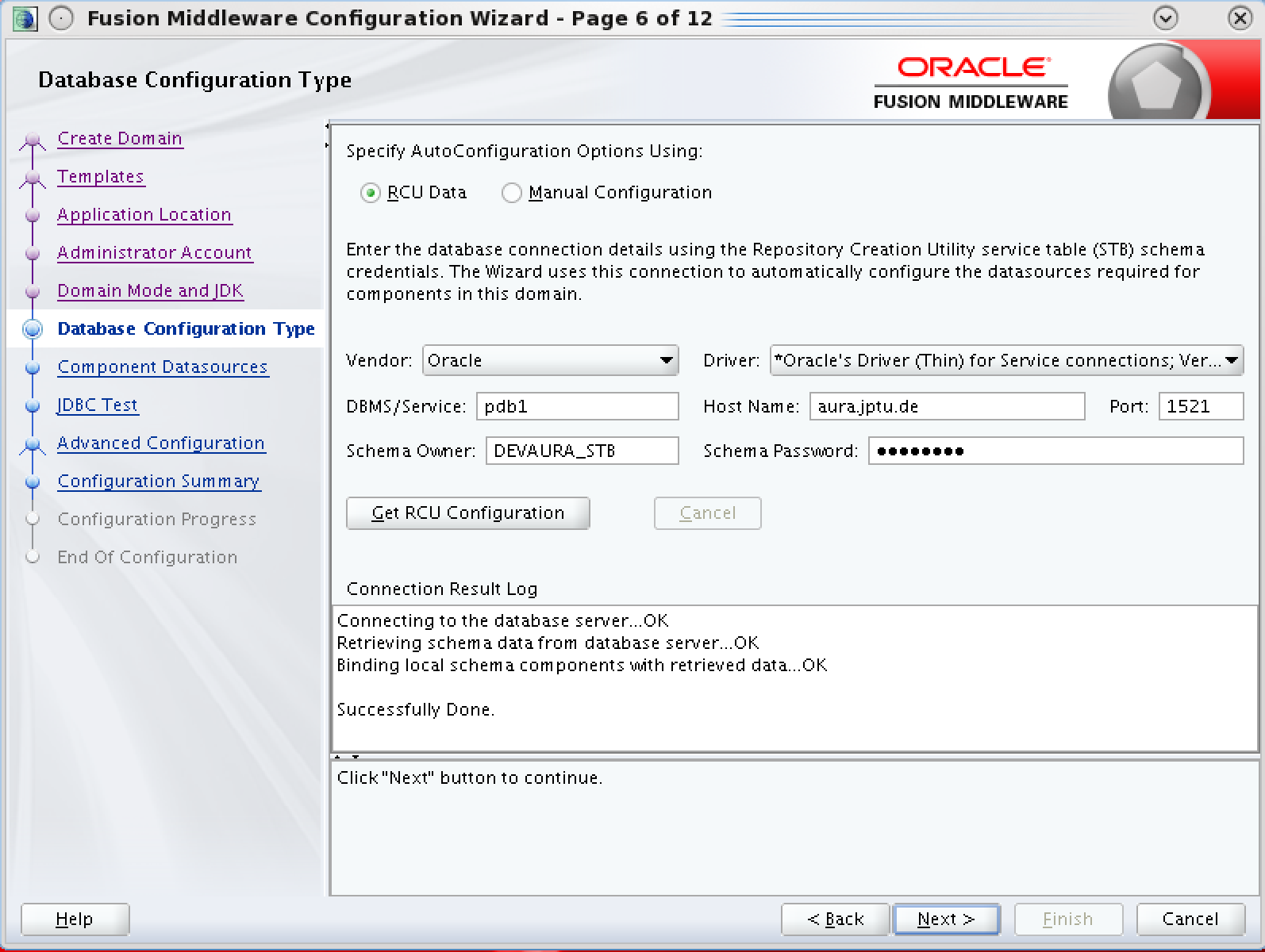Click the Create Domain step node icon
Viewport: 1265px width, 952px height.
pos(33,140)
